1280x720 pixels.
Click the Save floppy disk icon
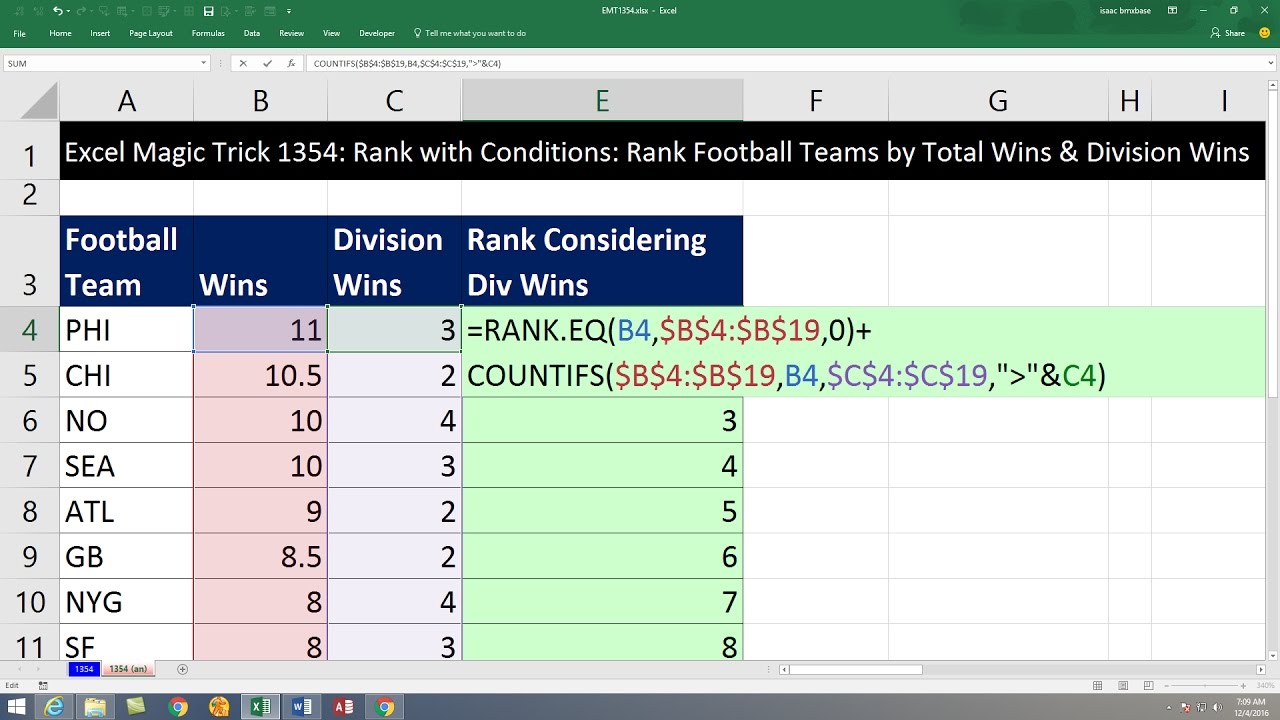(x=208, y=11)
